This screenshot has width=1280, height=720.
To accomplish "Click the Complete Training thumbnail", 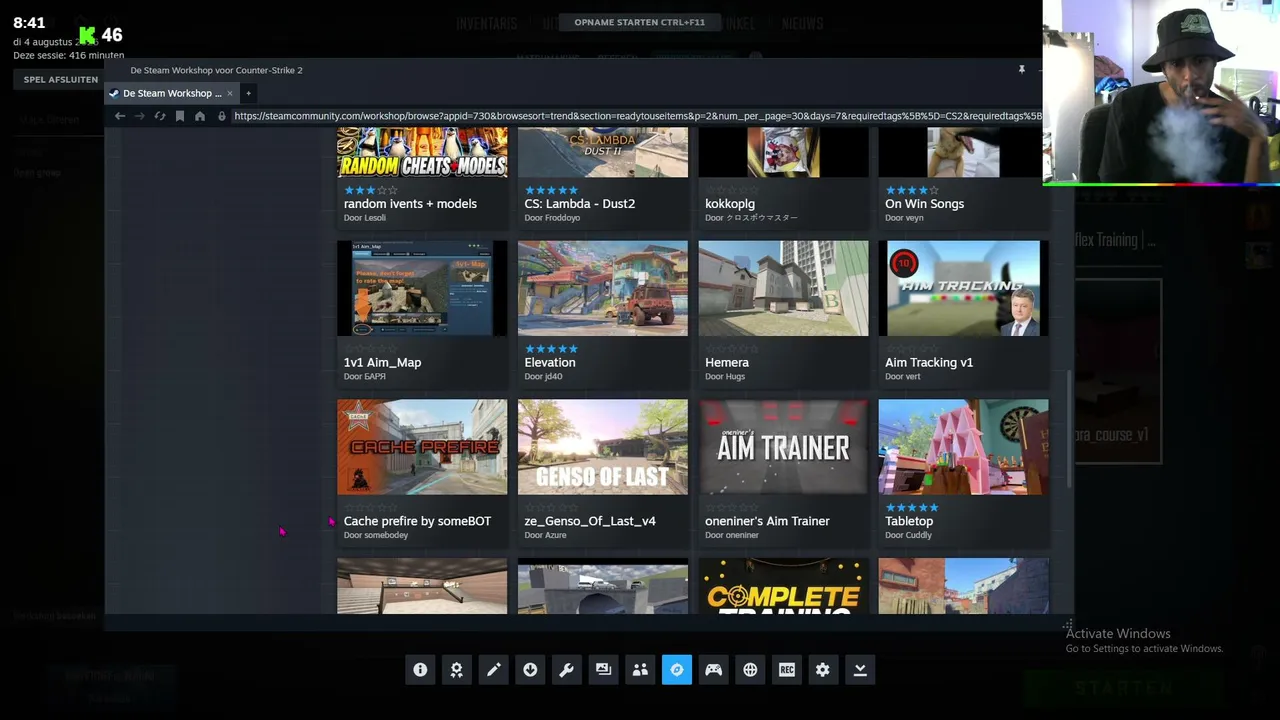I will (x=783, y=586).
